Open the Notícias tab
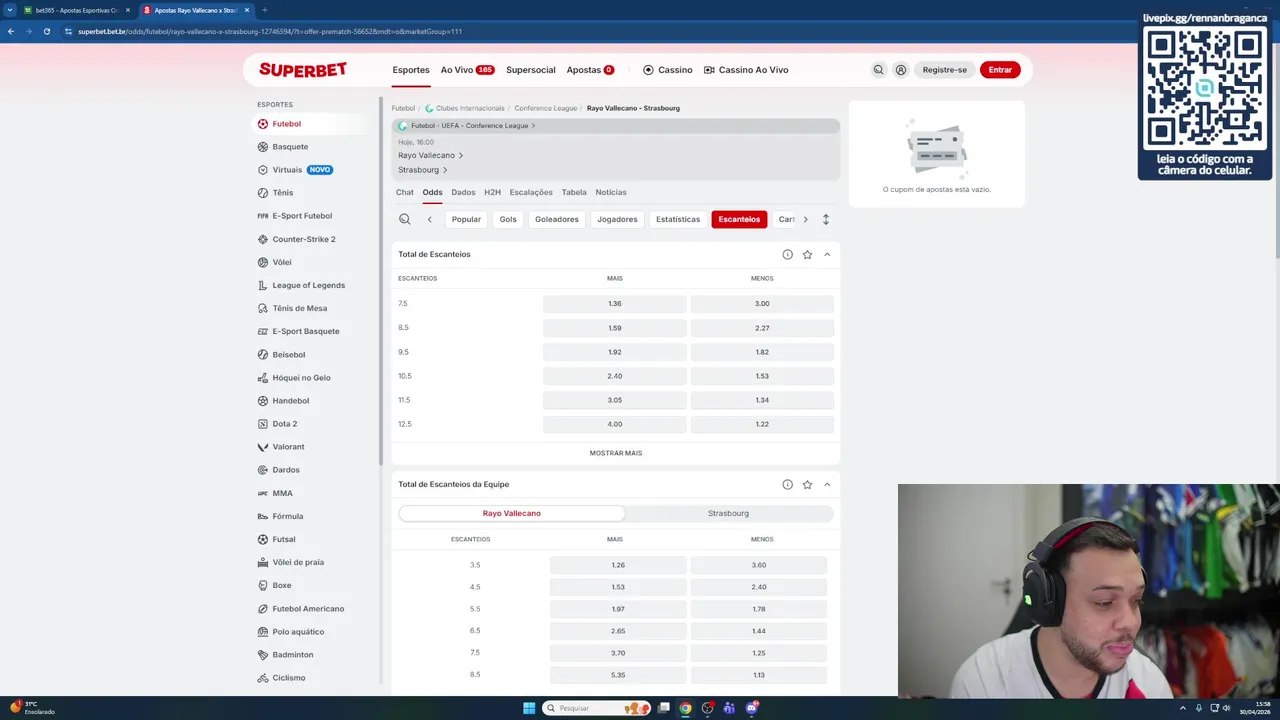This screenshot has width=1280, height=720. (x=611, y=192)
